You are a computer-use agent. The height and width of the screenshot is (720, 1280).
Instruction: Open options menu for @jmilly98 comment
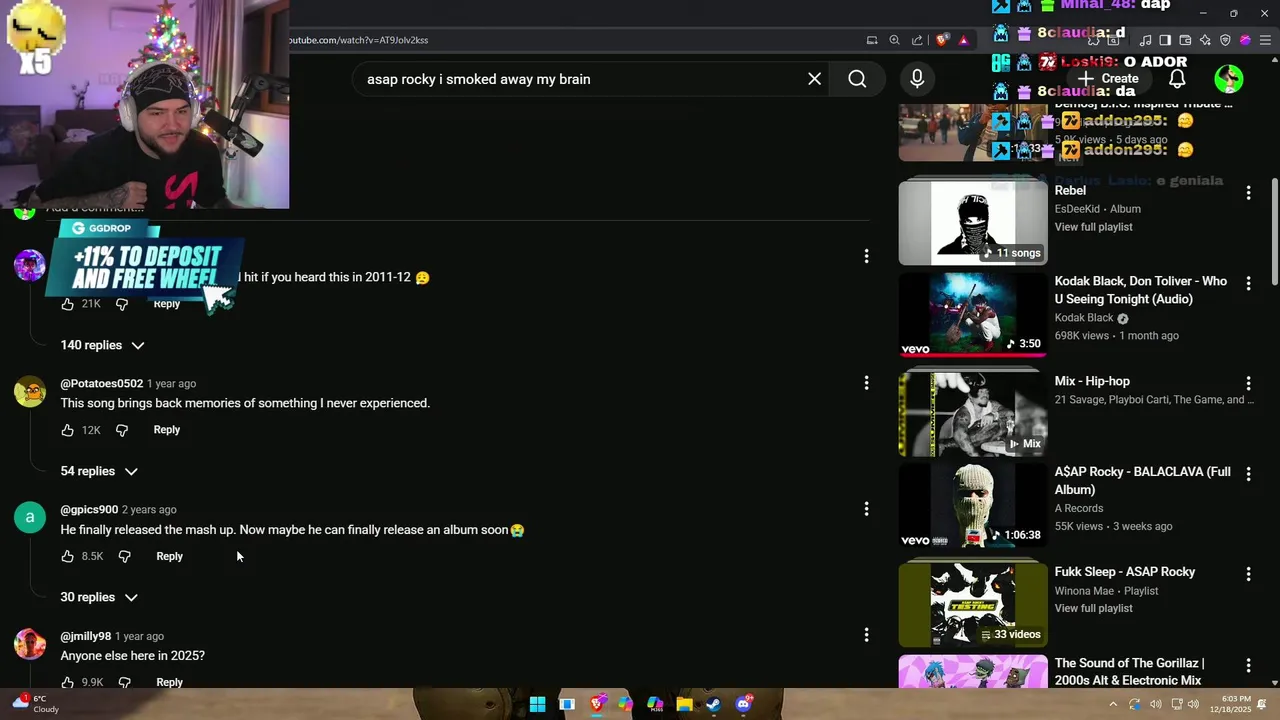pos(866,635)
